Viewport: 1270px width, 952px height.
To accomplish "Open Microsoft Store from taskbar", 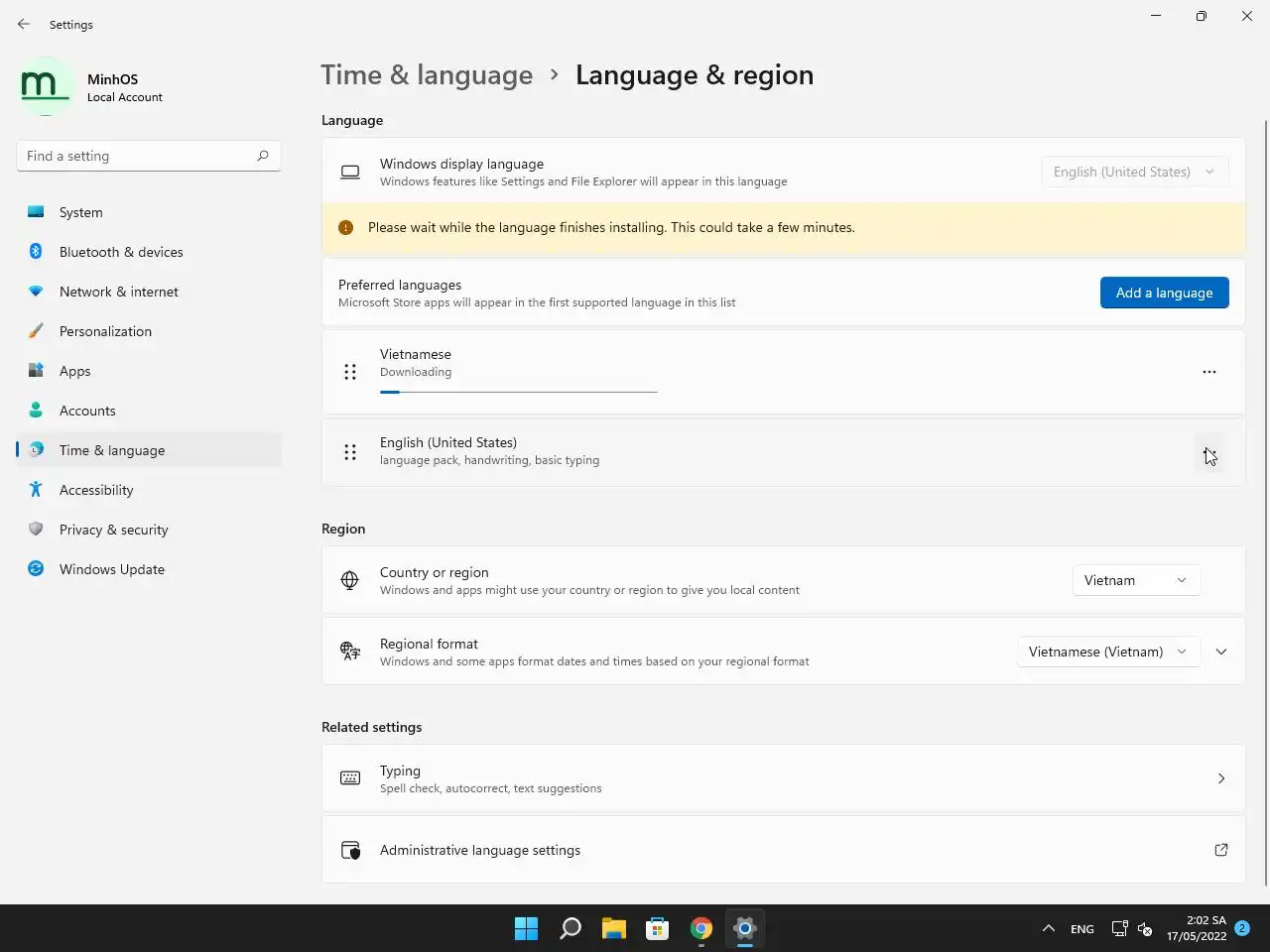I will (x=658, y=928).
